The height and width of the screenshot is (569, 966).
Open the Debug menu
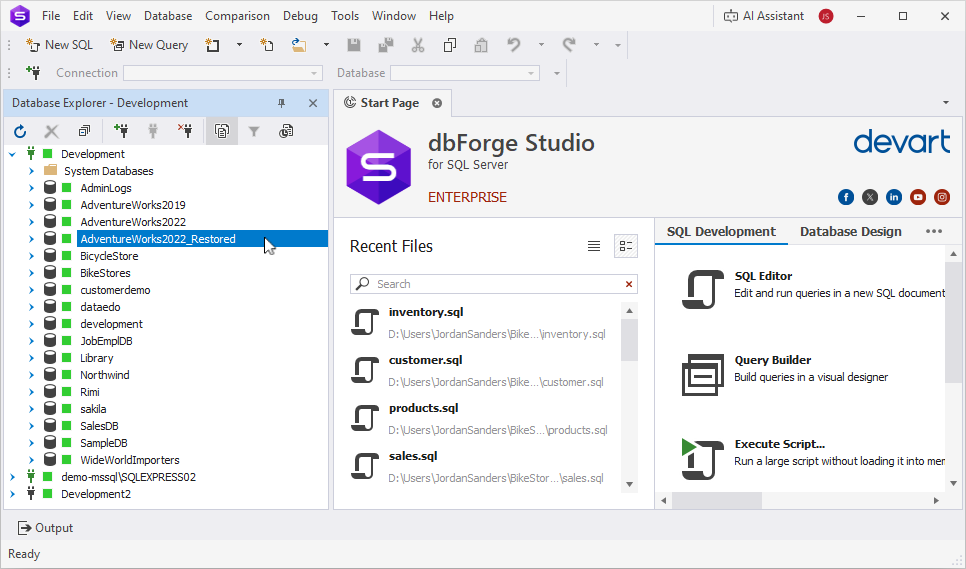[x=300, y=16]
